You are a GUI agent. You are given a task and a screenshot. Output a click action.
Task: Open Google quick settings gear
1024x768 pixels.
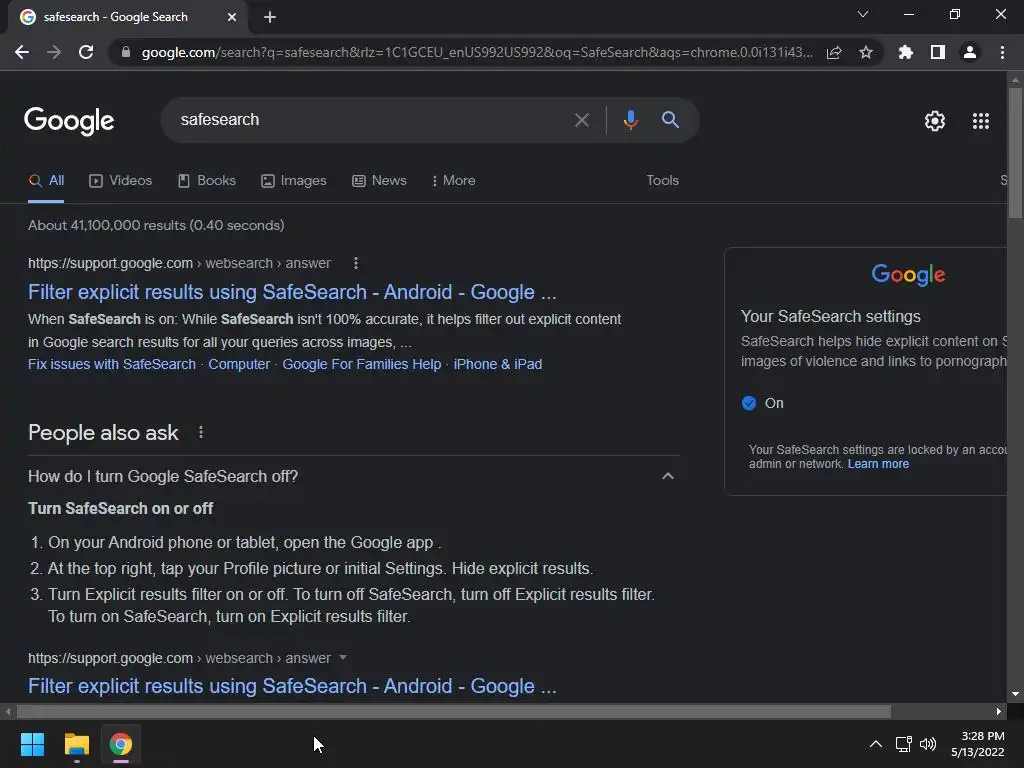pos(935,121)
